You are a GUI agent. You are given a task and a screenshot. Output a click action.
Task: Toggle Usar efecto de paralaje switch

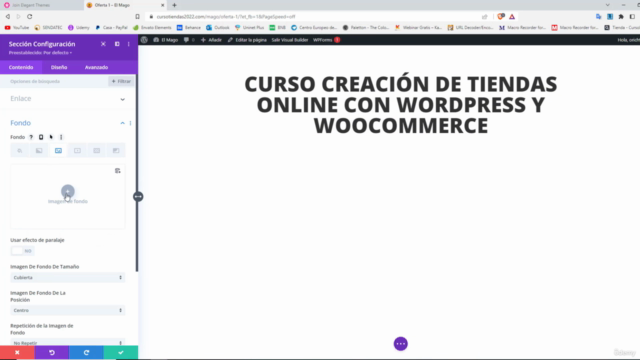click(x=22, y=251)
